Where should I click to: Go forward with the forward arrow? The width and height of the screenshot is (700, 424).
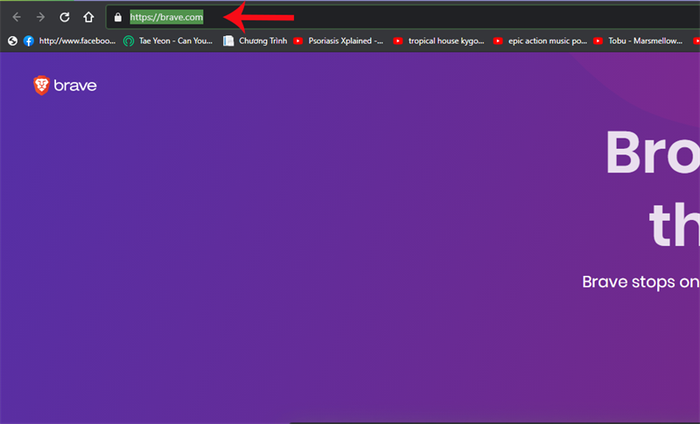coord(41,17)
